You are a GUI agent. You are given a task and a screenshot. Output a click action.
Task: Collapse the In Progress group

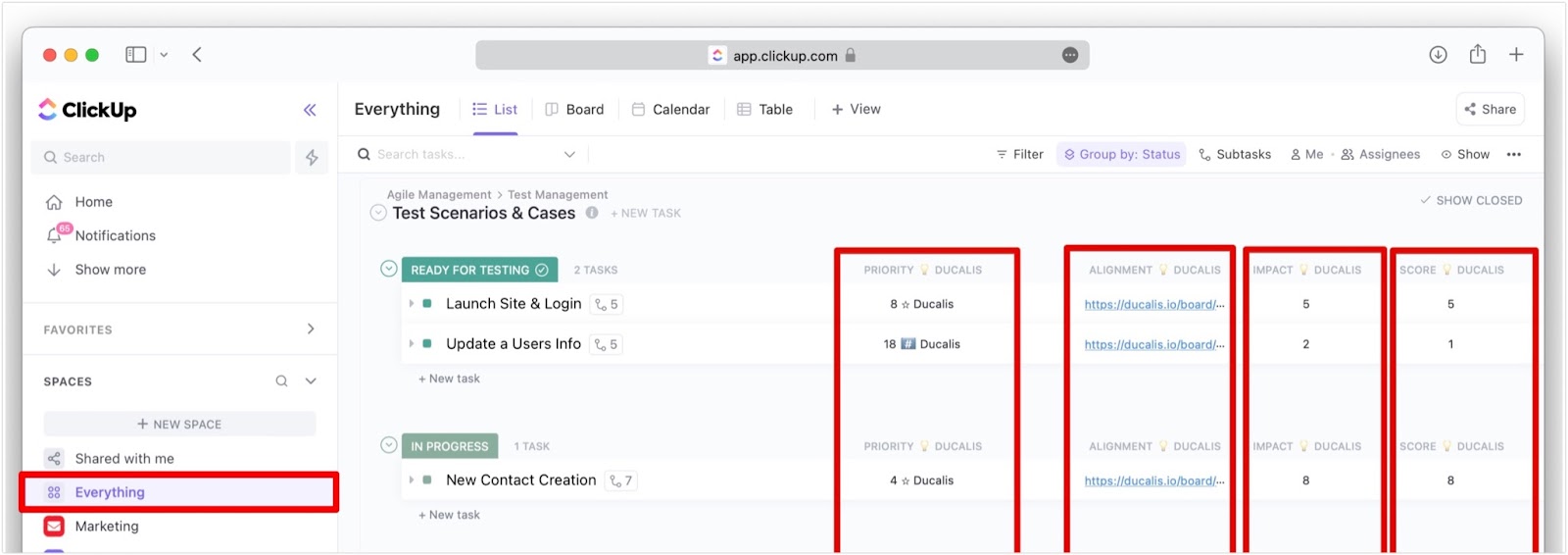click(x=389, y=446)
